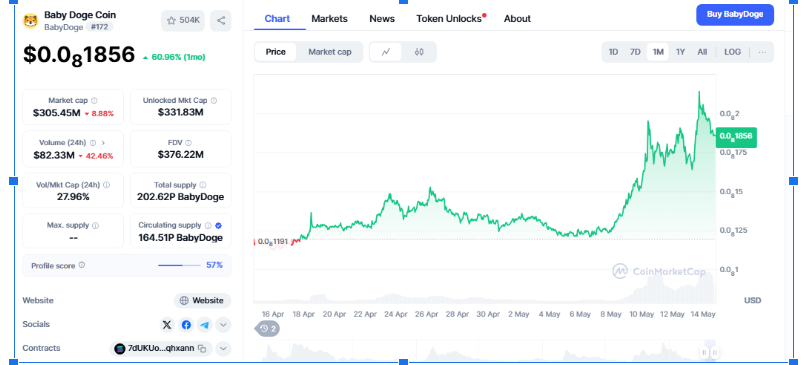Click the 0.0₈1191 starting price label

click(273, 241)
